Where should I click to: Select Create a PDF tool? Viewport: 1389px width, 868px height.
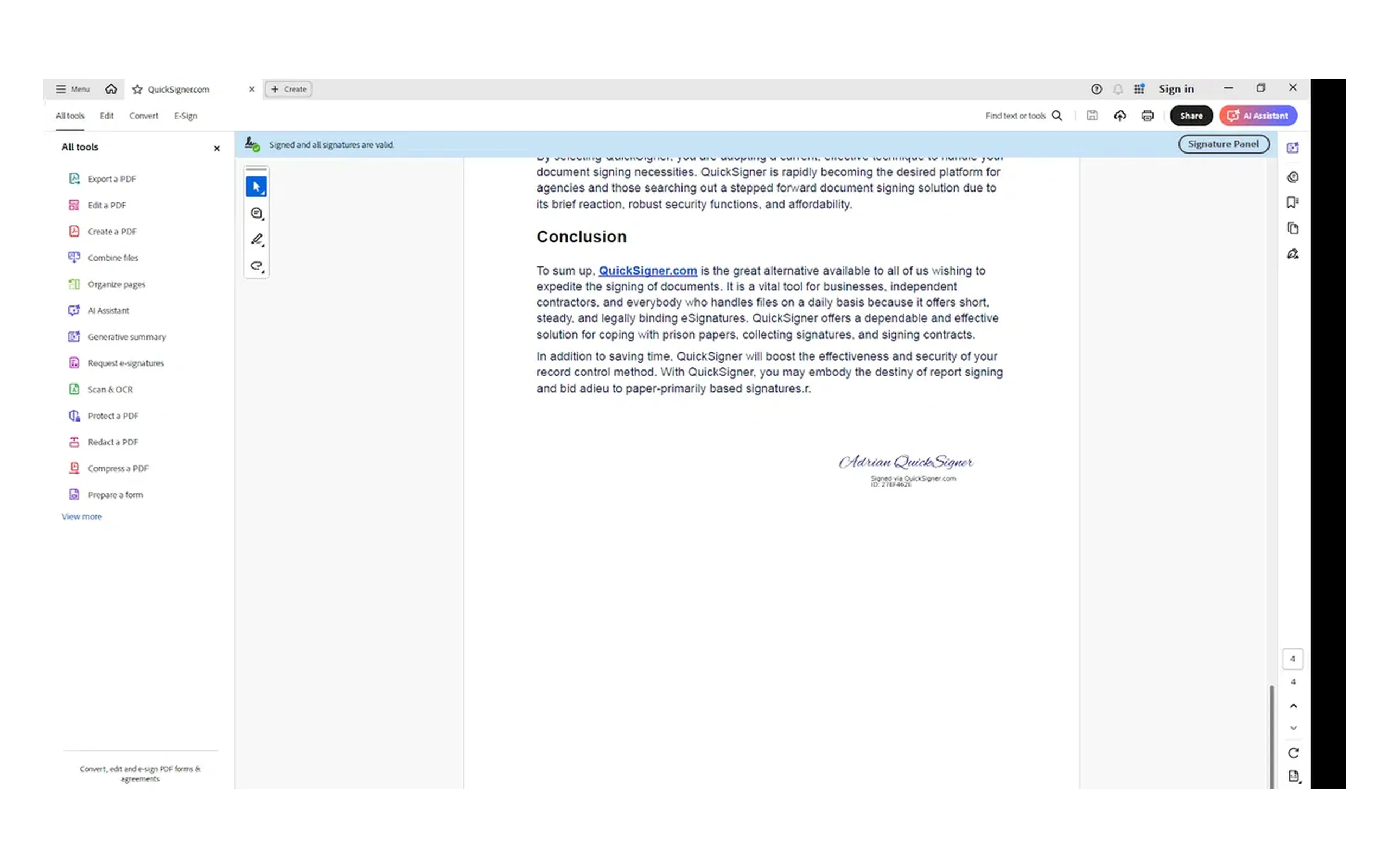point(103,231)
